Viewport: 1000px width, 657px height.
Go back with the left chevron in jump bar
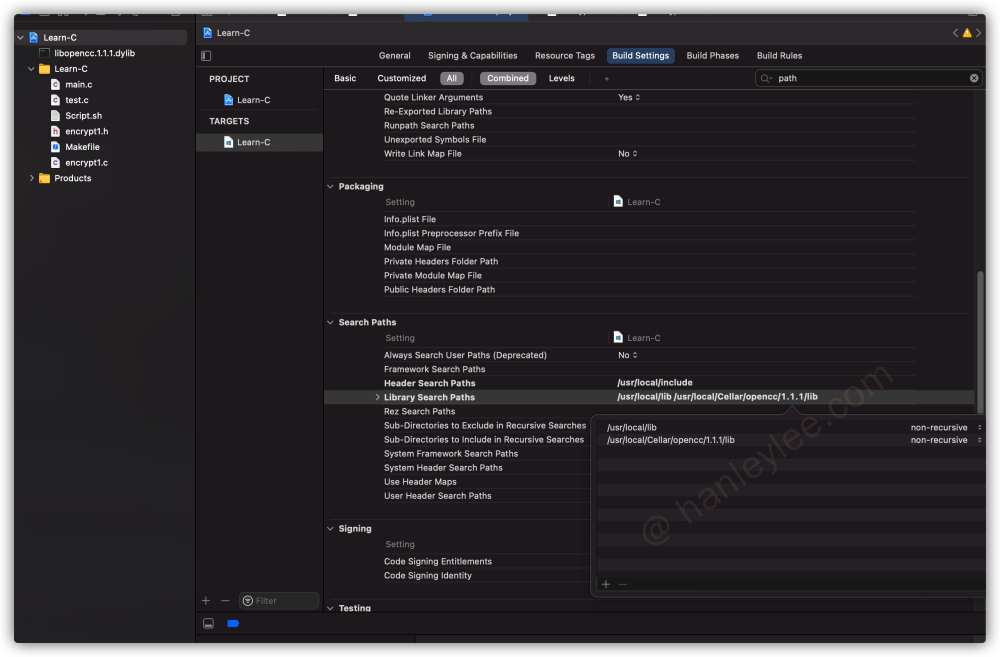(955, 33)
